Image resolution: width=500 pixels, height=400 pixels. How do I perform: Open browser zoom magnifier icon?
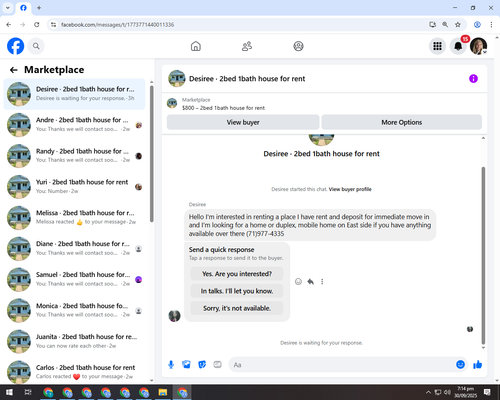coord(445,25)
